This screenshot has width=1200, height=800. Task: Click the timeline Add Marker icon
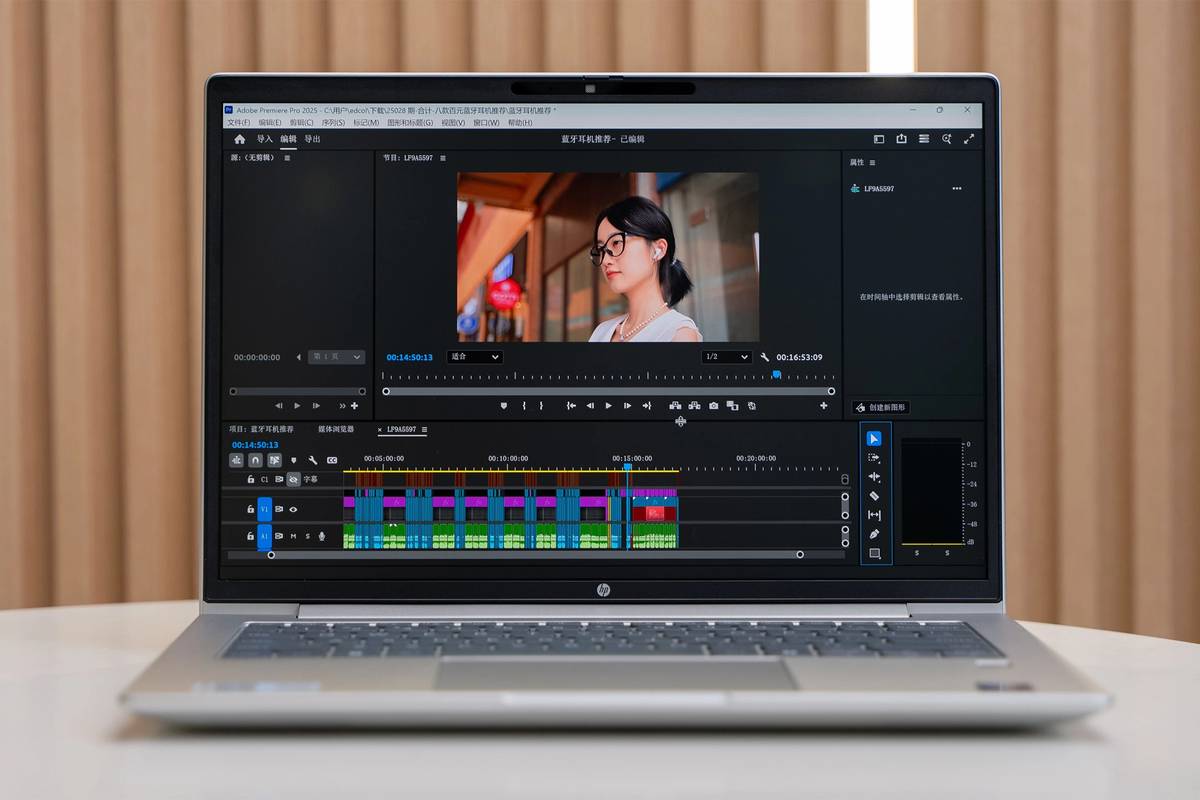[293, 460]
